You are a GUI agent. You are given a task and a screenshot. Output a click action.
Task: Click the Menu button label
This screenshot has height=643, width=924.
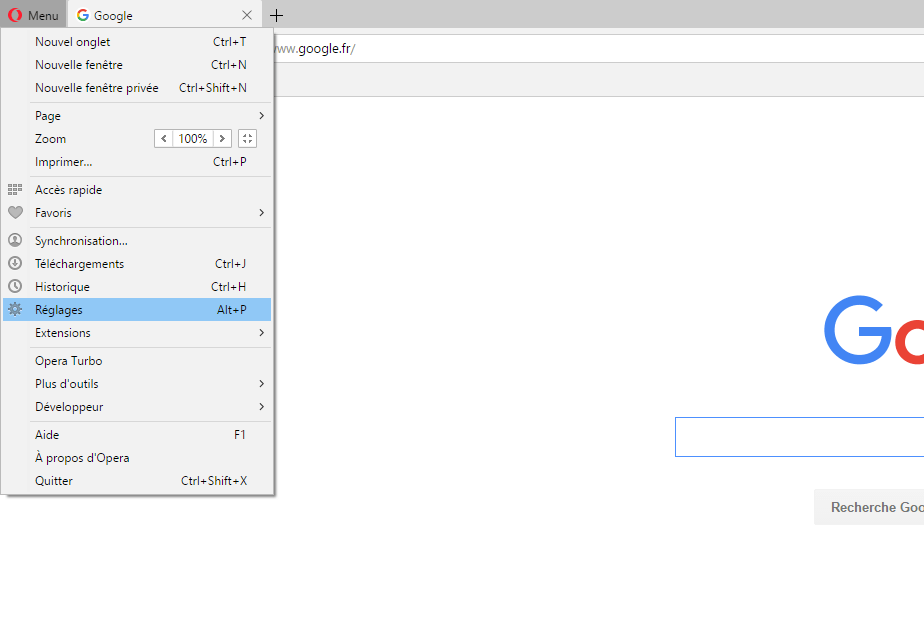(43, 16)
